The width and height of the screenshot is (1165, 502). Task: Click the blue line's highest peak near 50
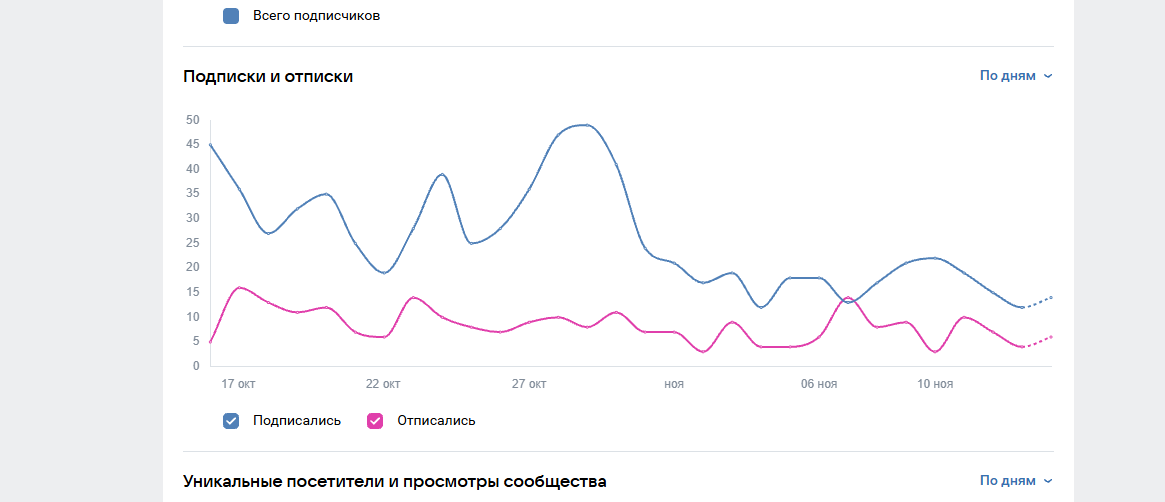click(x=586, y=125)
